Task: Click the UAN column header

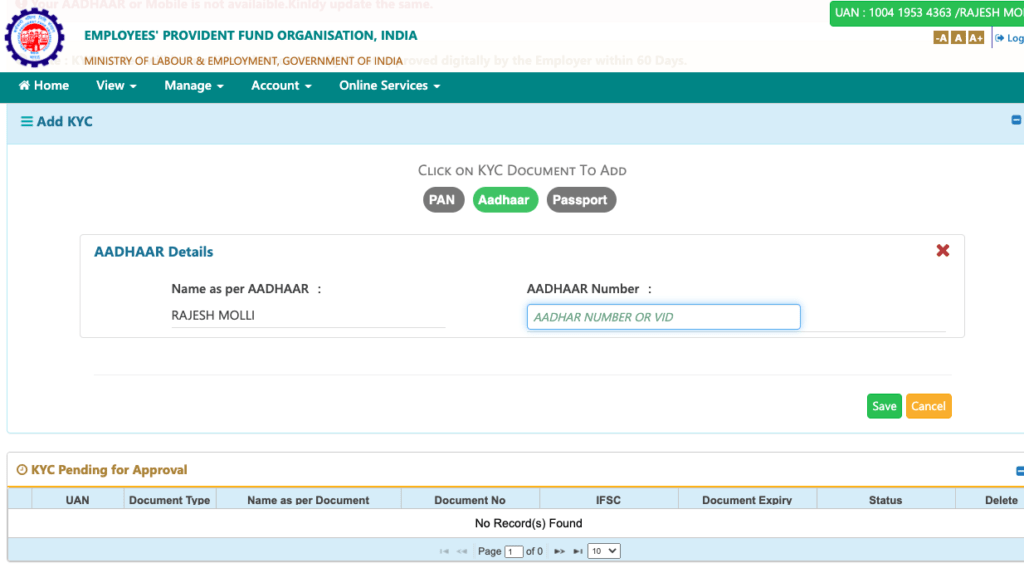Action: (x=77, y=500)
